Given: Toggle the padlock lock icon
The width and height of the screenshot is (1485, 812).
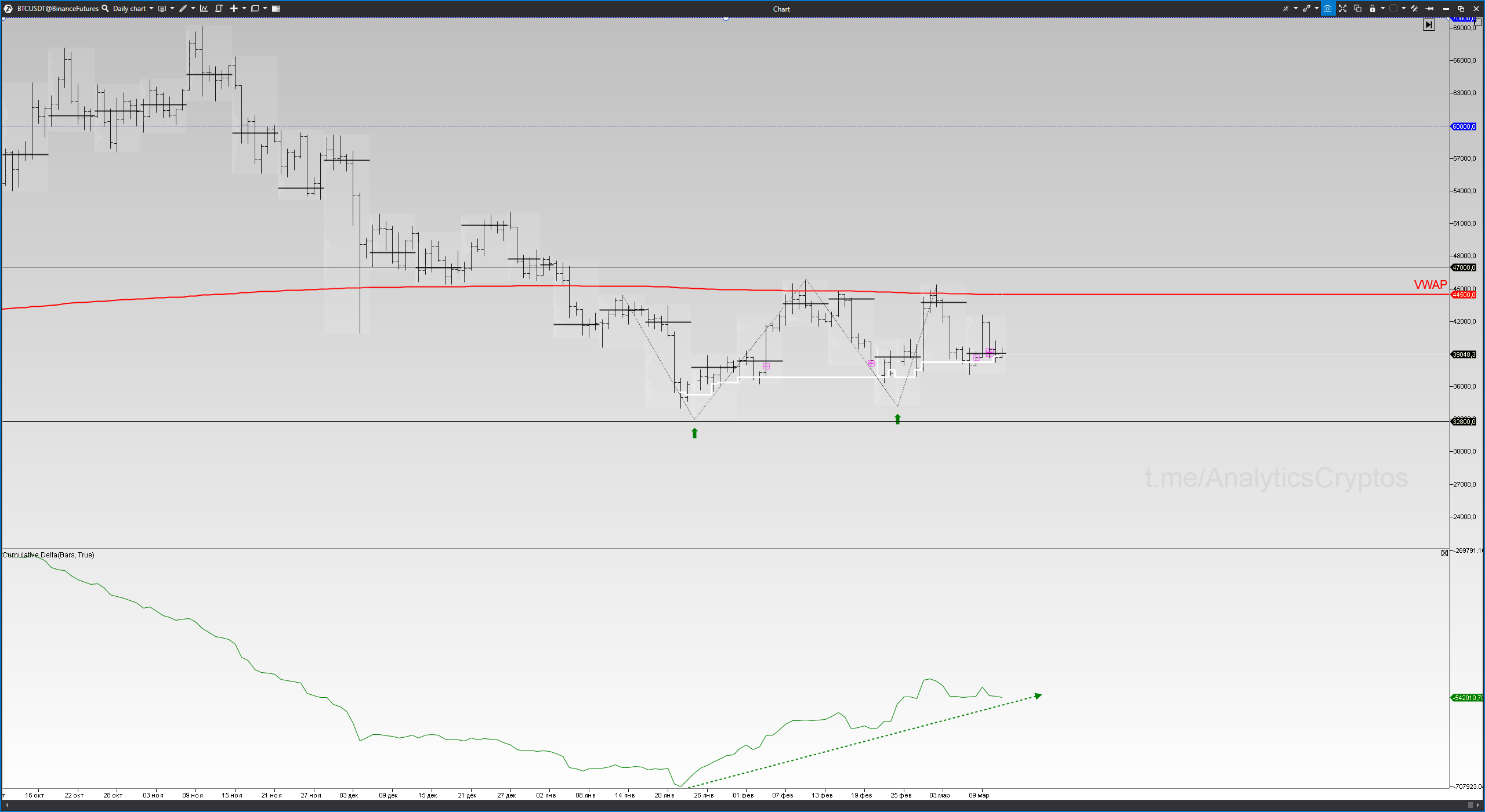Looking at the screenshot, I should (x=1372, y=9).
